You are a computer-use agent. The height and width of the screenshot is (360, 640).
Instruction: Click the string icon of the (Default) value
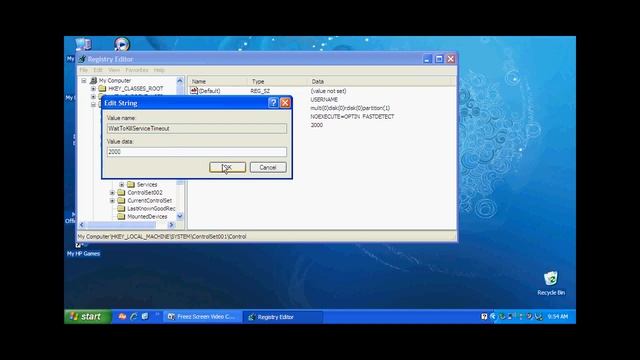194,91
